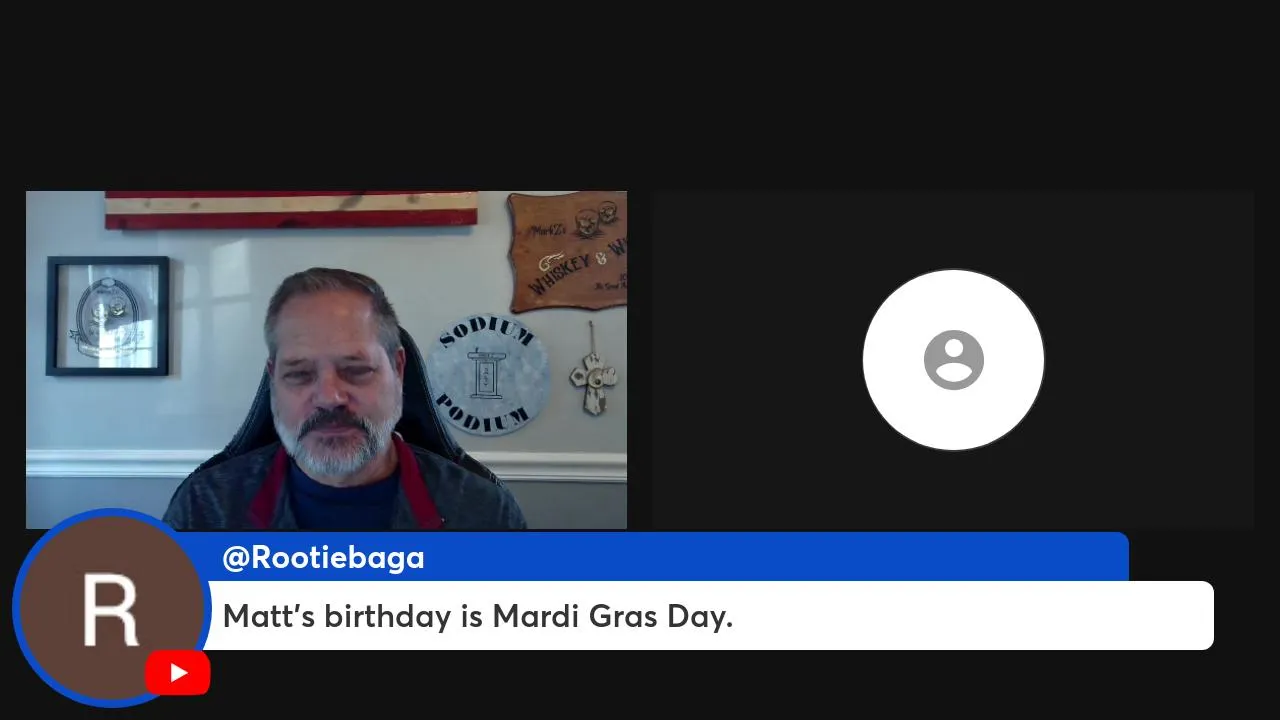Click the white circle around guest placeholder
Image resolution: width=1280 pixels, height=720 pixels.
coord(953,360)
